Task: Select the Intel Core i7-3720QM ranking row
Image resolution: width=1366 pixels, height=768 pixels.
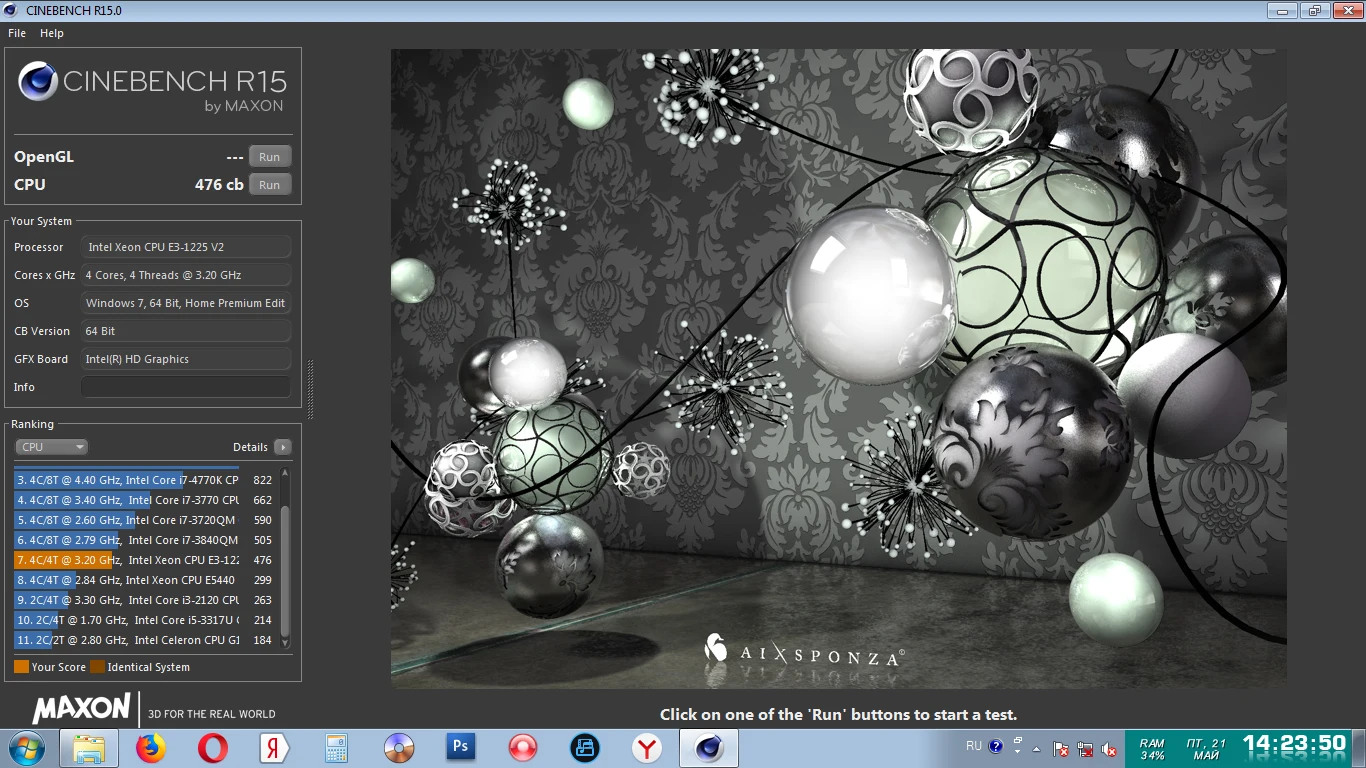Action: [144, 520]
